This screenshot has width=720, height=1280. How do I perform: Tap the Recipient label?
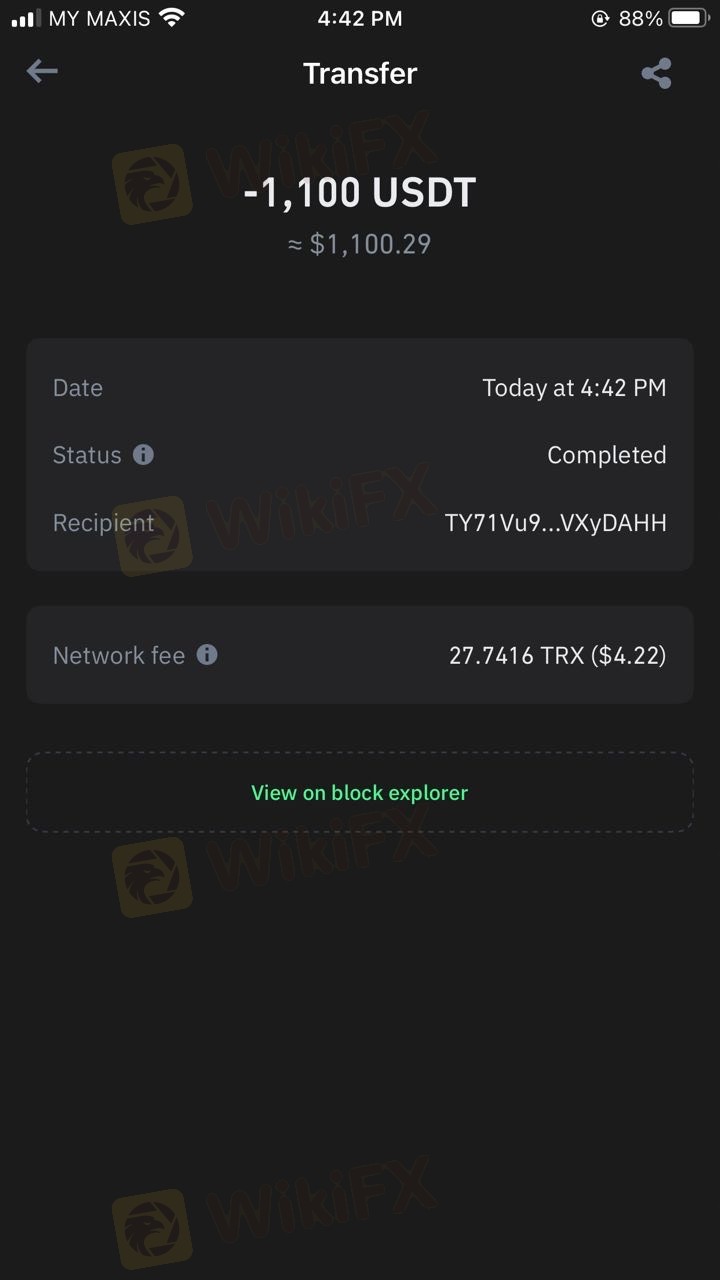pos(103,523)
